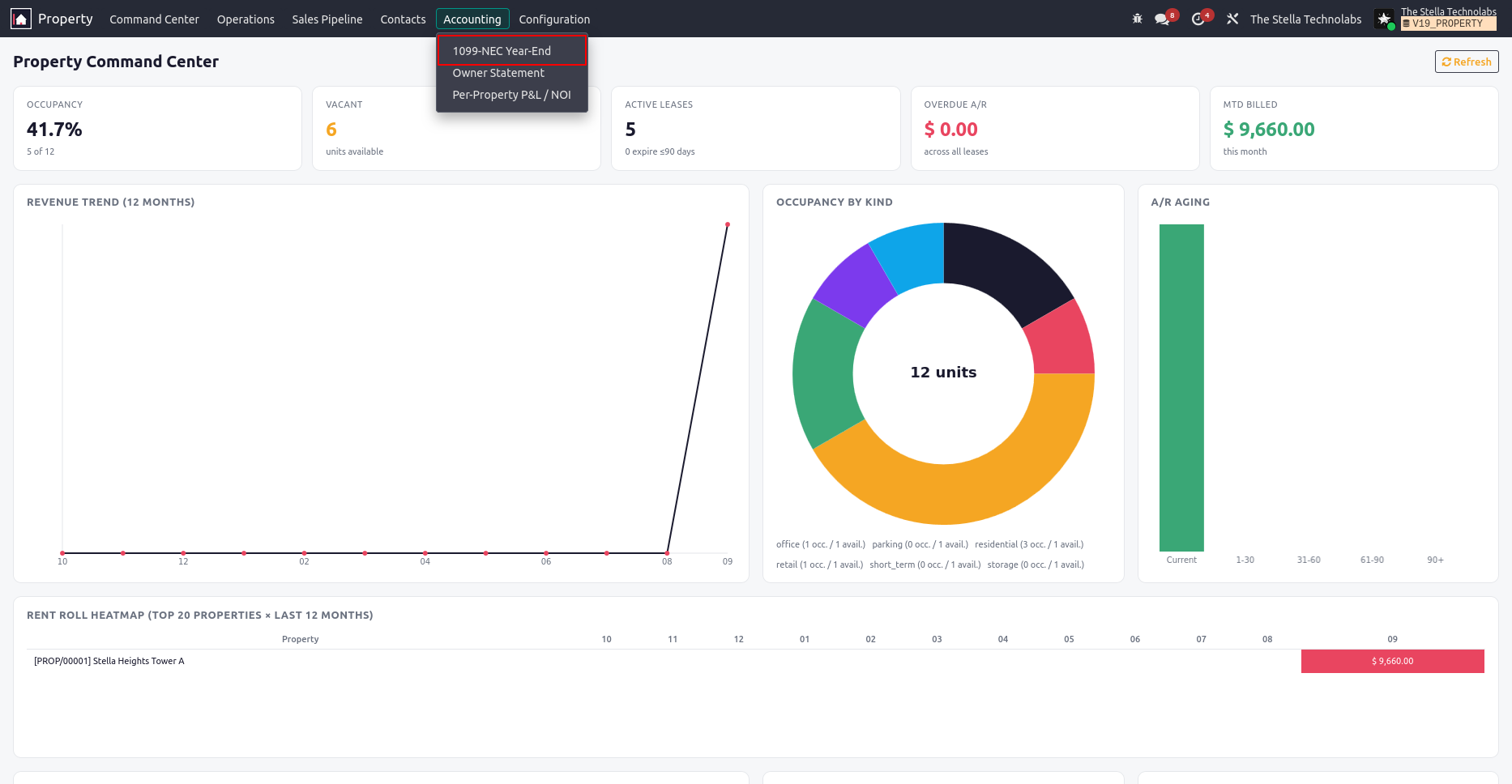Click the Refresh button

(x=1467, y=62)
